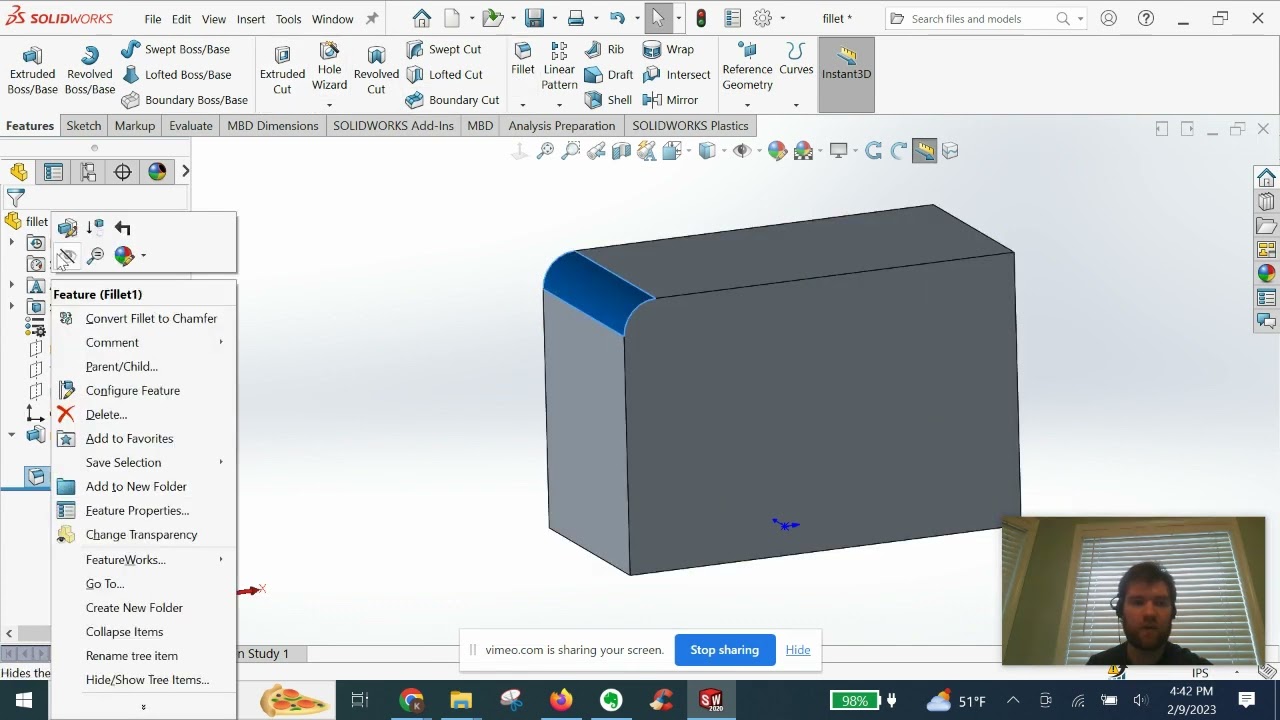Click Stop sharing button

(724, 650)
